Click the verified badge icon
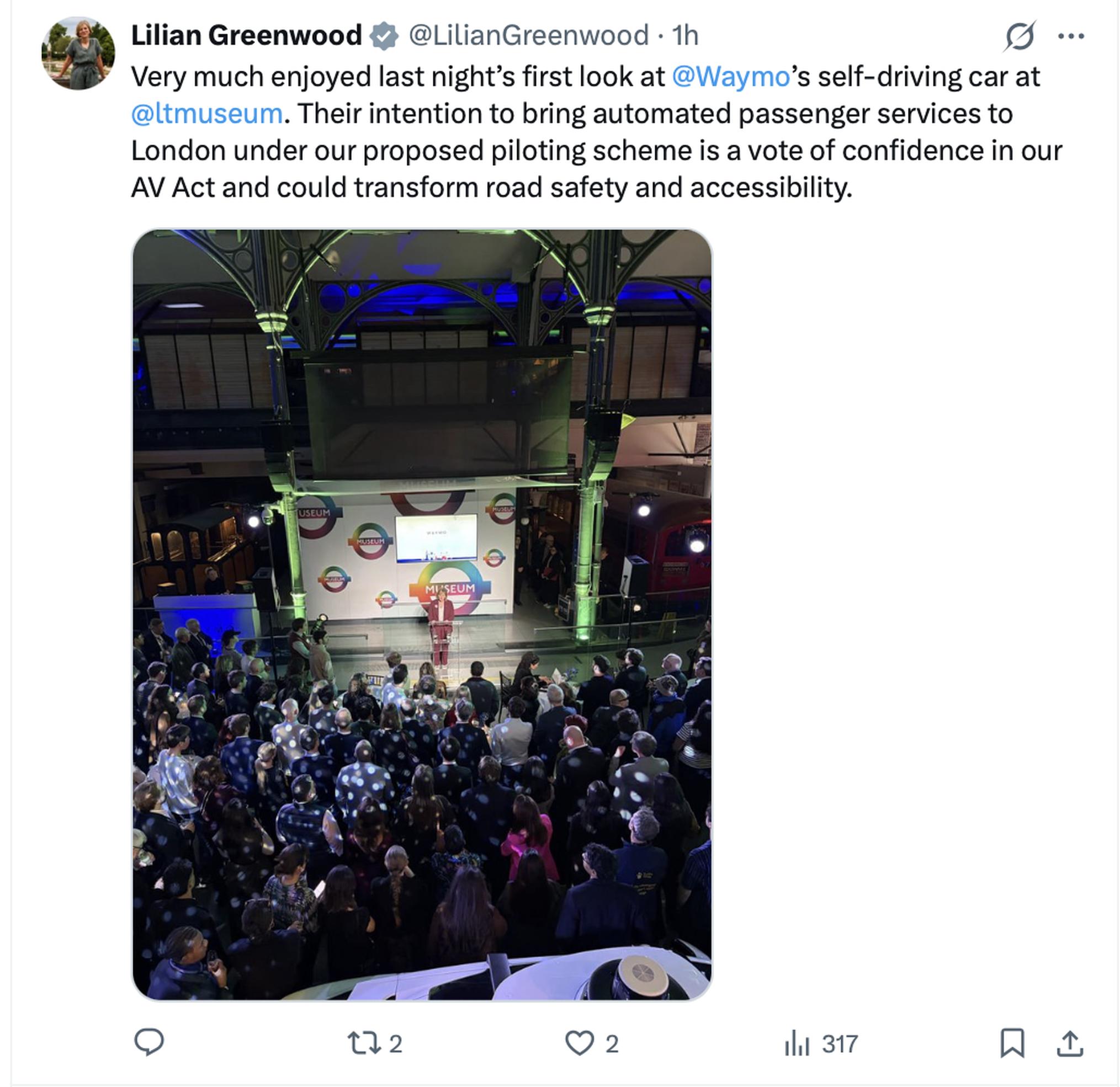Screen dimensions: 1120x1087 click(384, 36)
